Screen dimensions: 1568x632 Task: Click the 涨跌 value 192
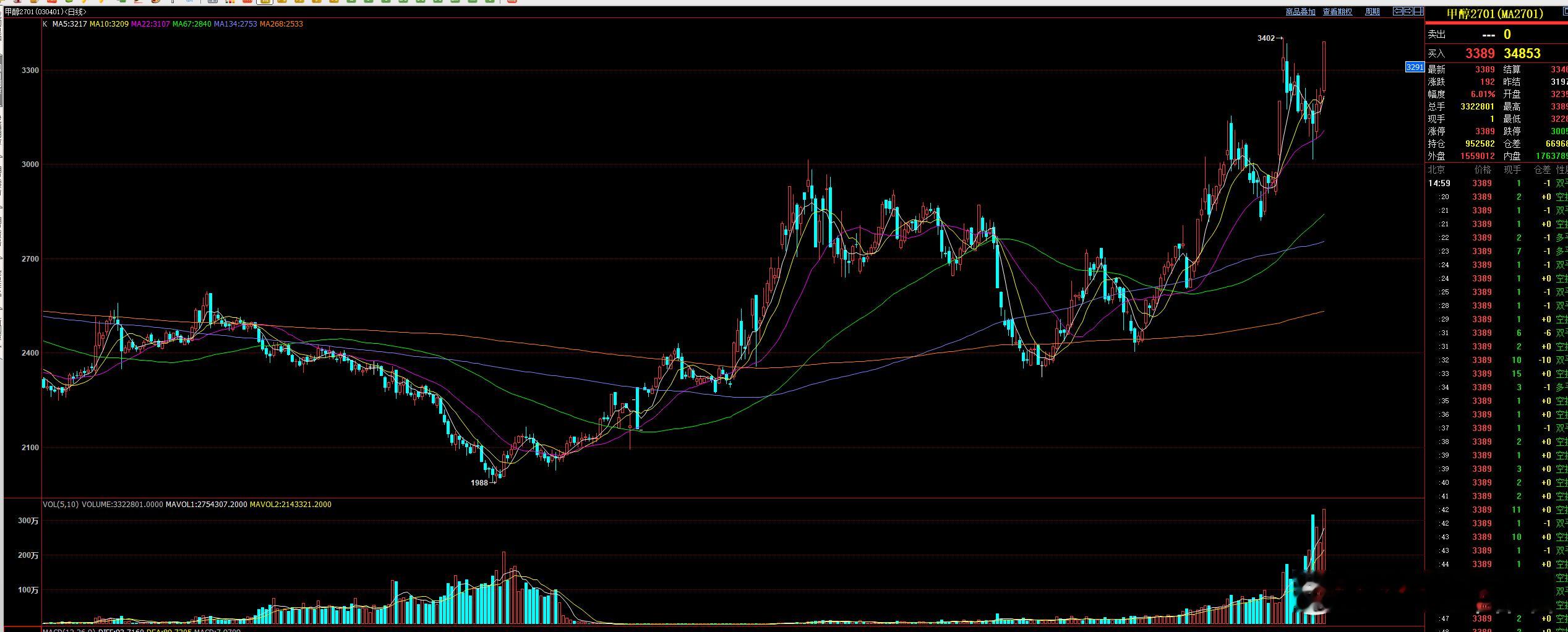point(1488,82)
